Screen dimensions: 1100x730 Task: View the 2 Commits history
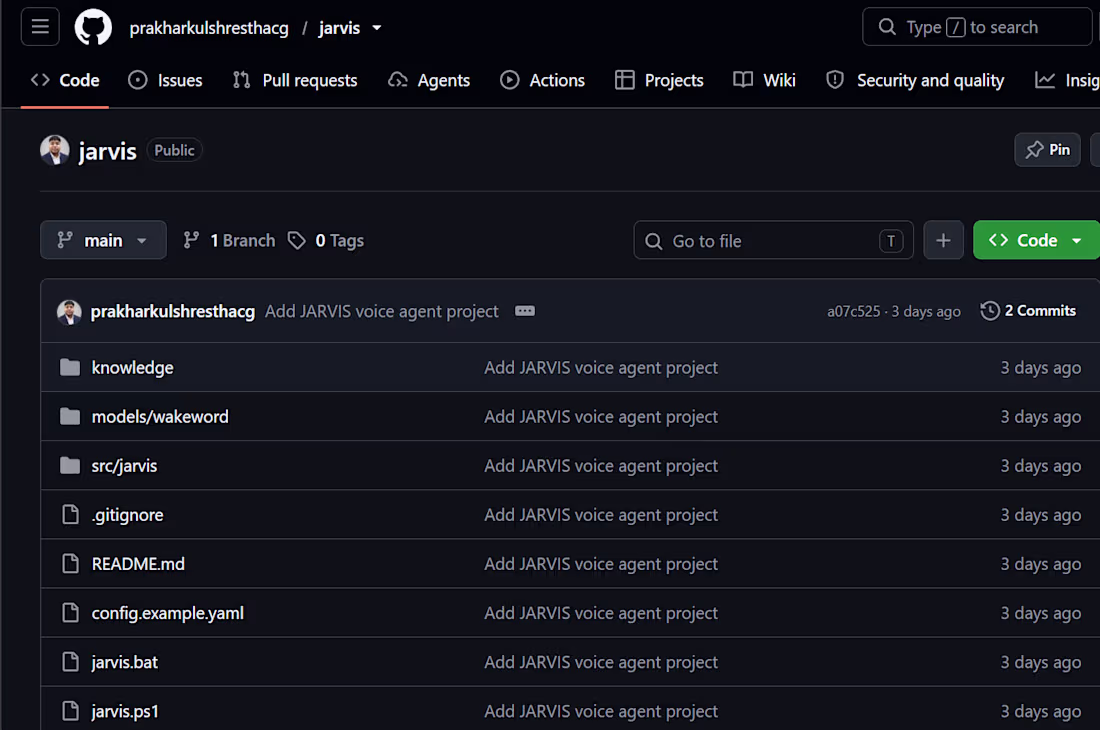click(1028, 311)
